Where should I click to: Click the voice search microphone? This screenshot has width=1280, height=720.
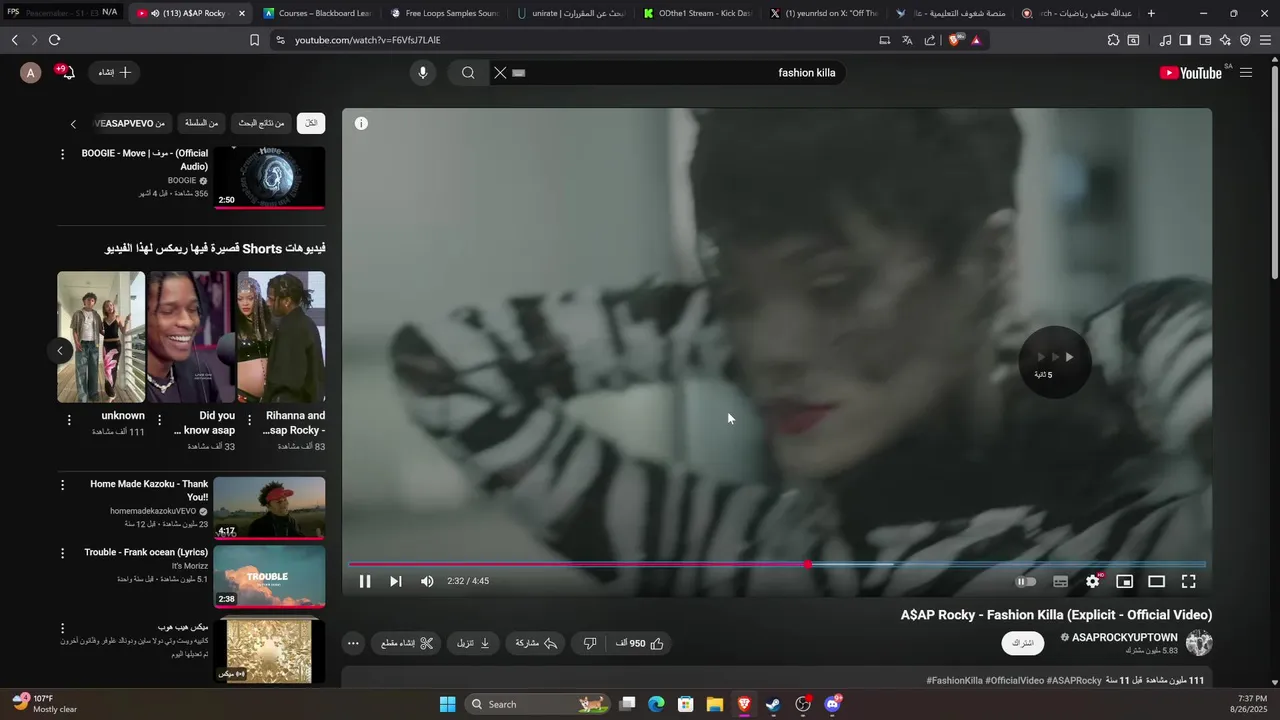(x=423, y=72)
